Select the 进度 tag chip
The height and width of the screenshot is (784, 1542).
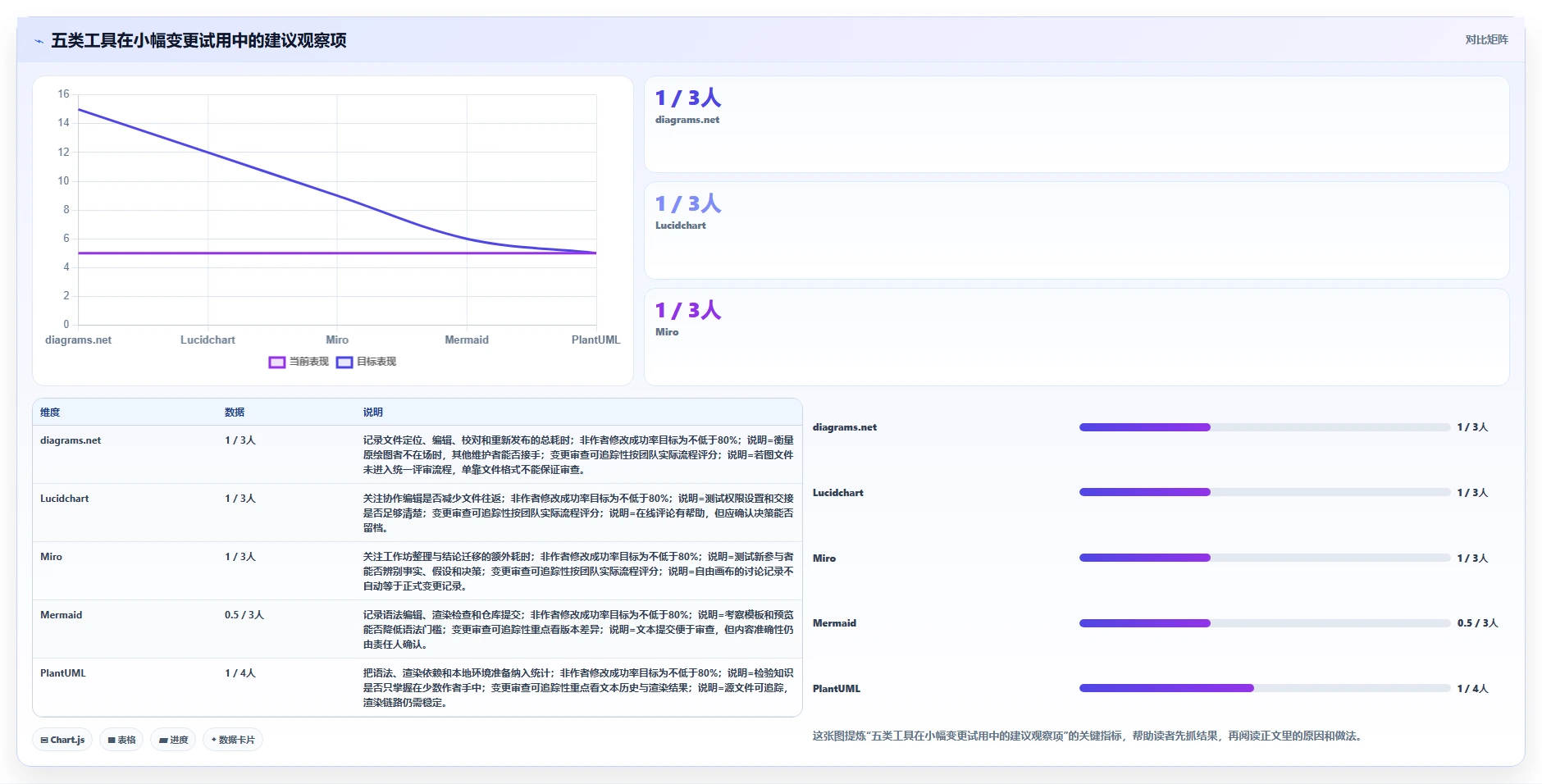pyautogui.click(x=173, y=740)
